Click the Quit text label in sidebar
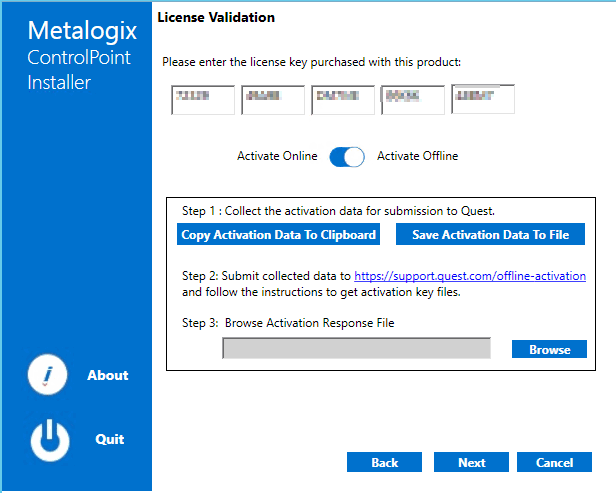616x493 pixels. point(109,439)
